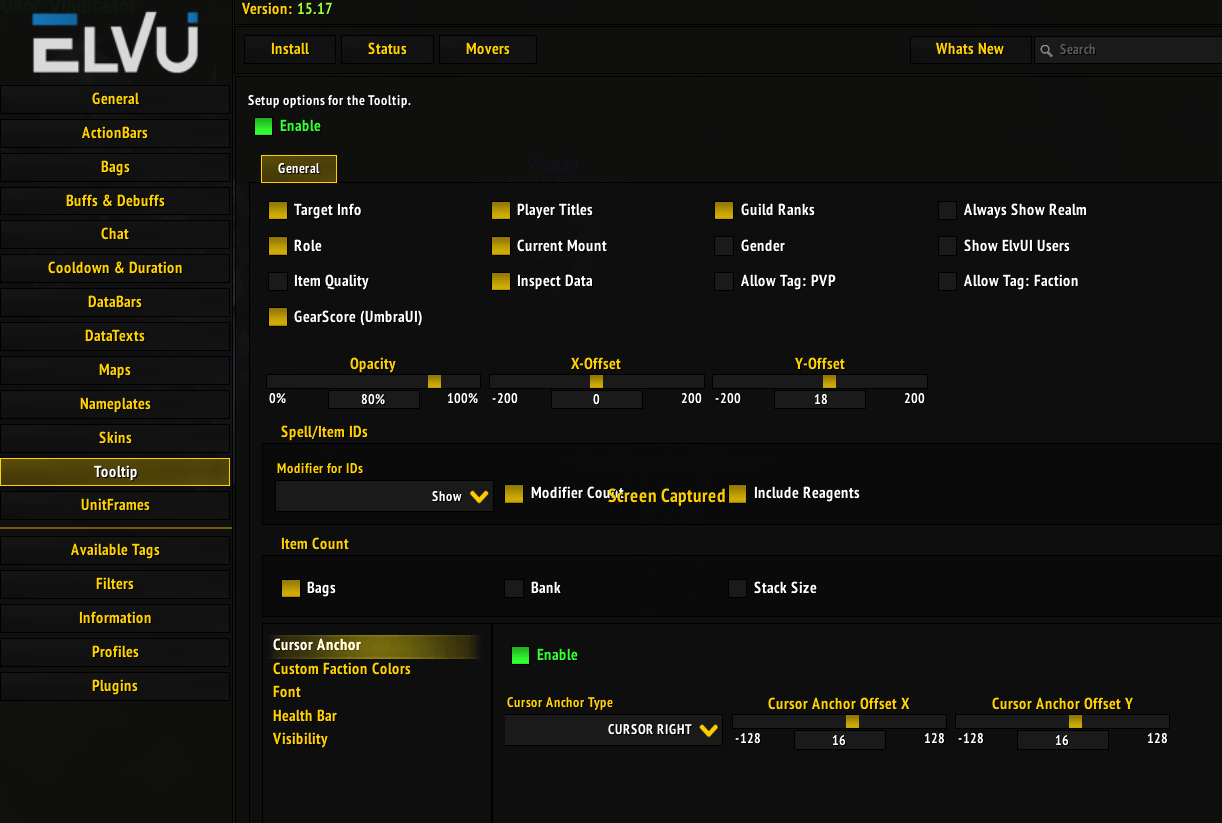Toggle the Modifier Count checkbox
Viewport: 1222px width, 823px height.
pos(514,494)
